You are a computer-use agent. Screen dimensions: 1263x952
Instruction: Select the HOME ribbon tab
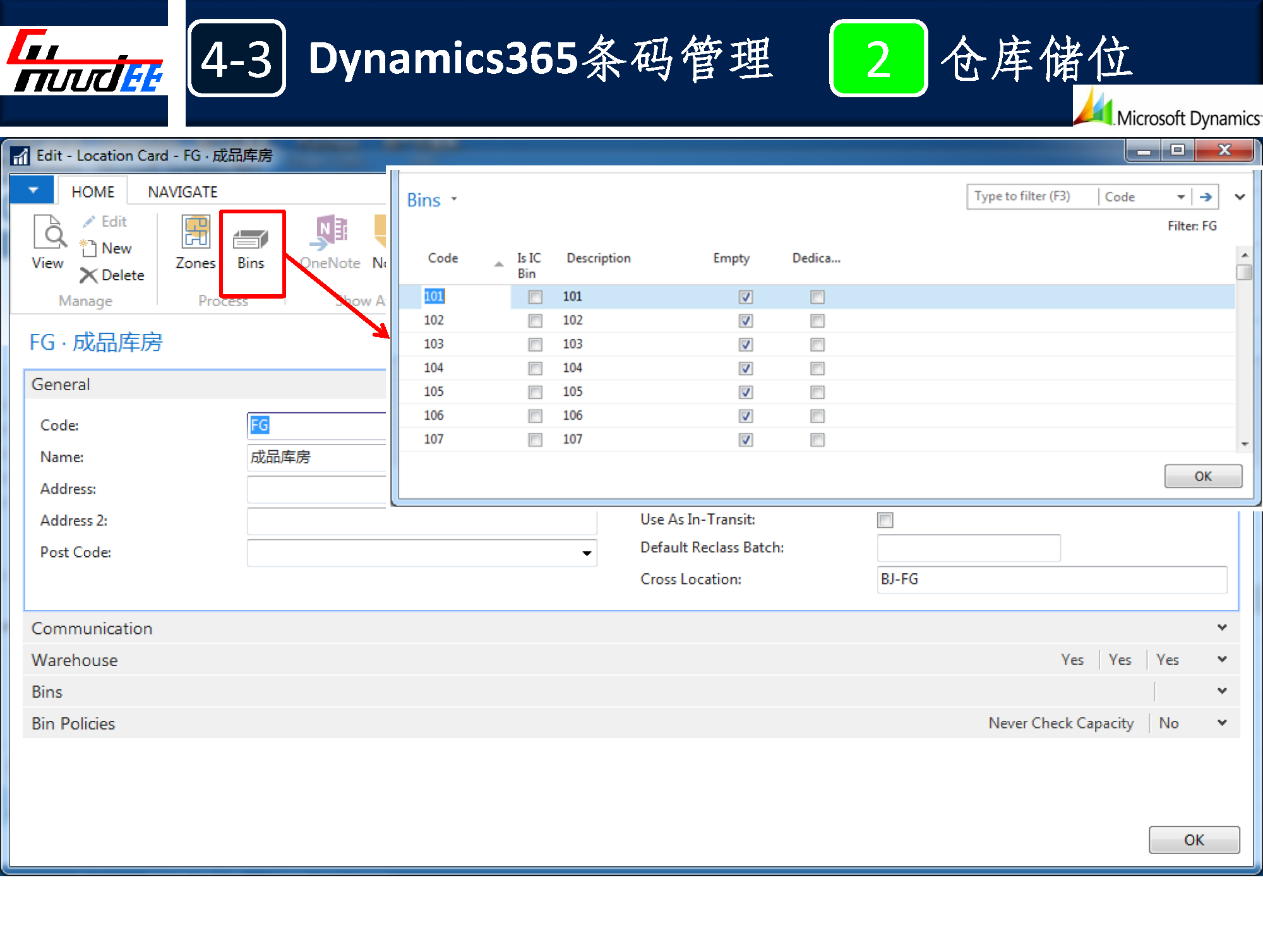point(93,192)
